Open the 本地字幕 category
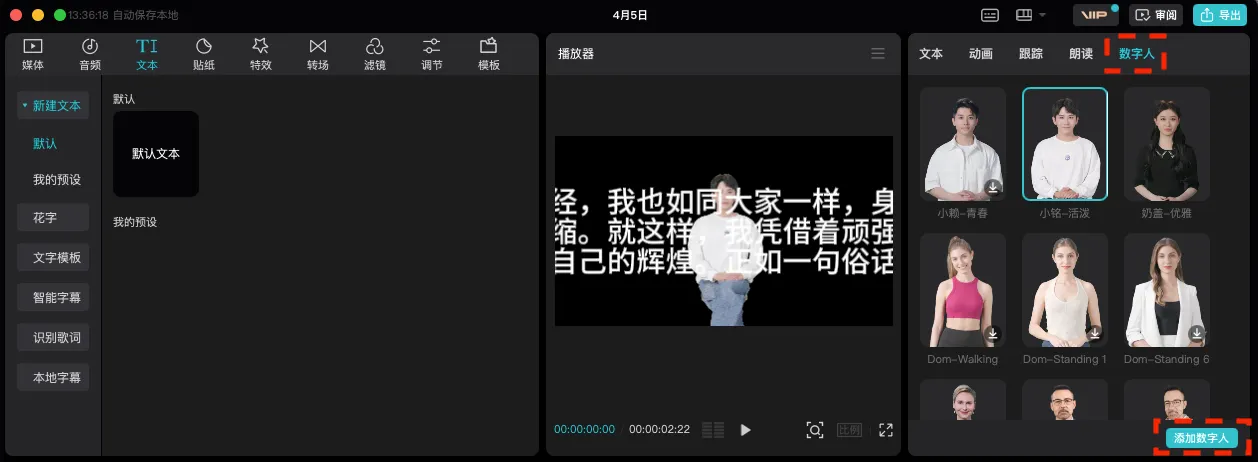 click(x=53, y=377)
